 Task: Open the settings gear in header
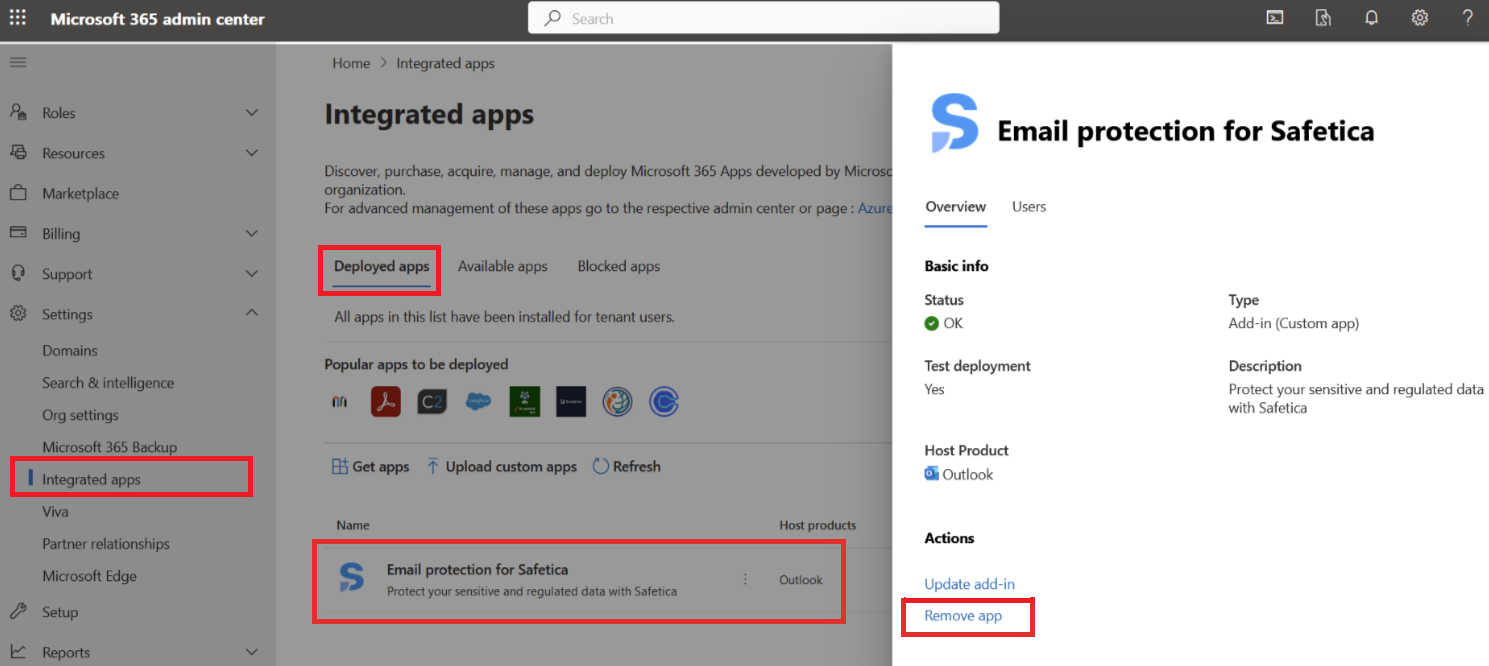pos(1419,18)
